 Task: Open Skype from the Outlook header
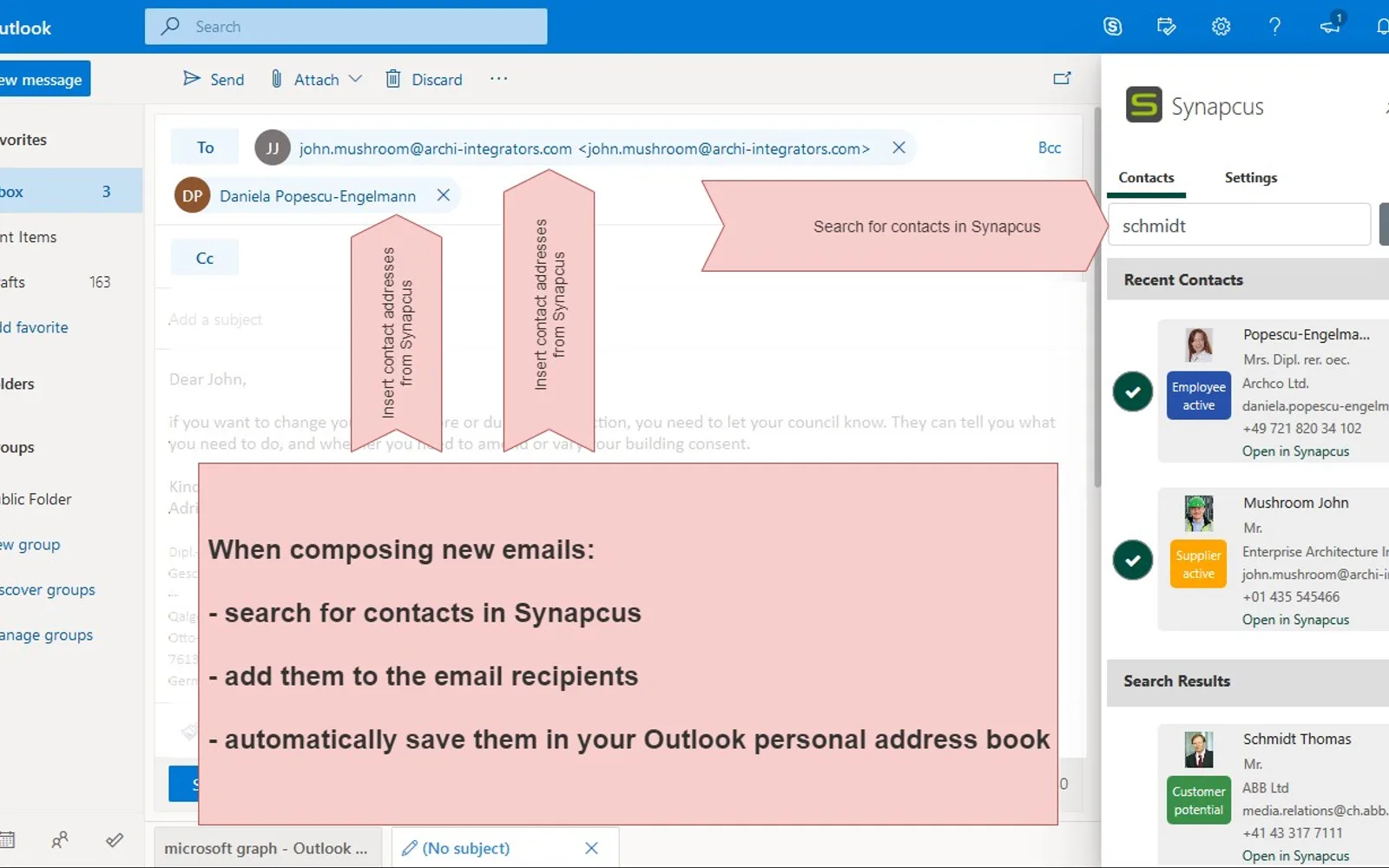(x=1112, y=27)
